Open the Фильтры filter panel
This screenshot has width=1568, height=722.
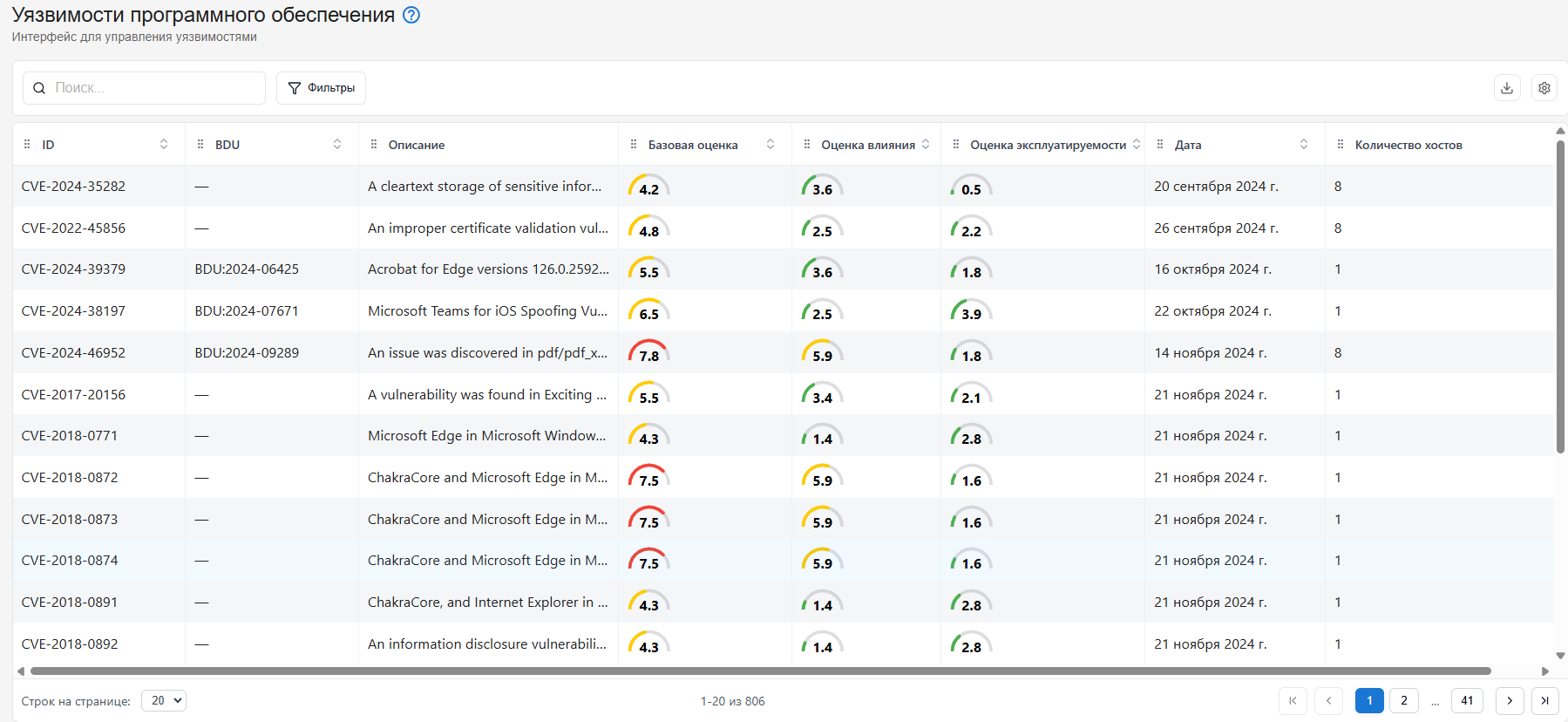click(321, 88)
